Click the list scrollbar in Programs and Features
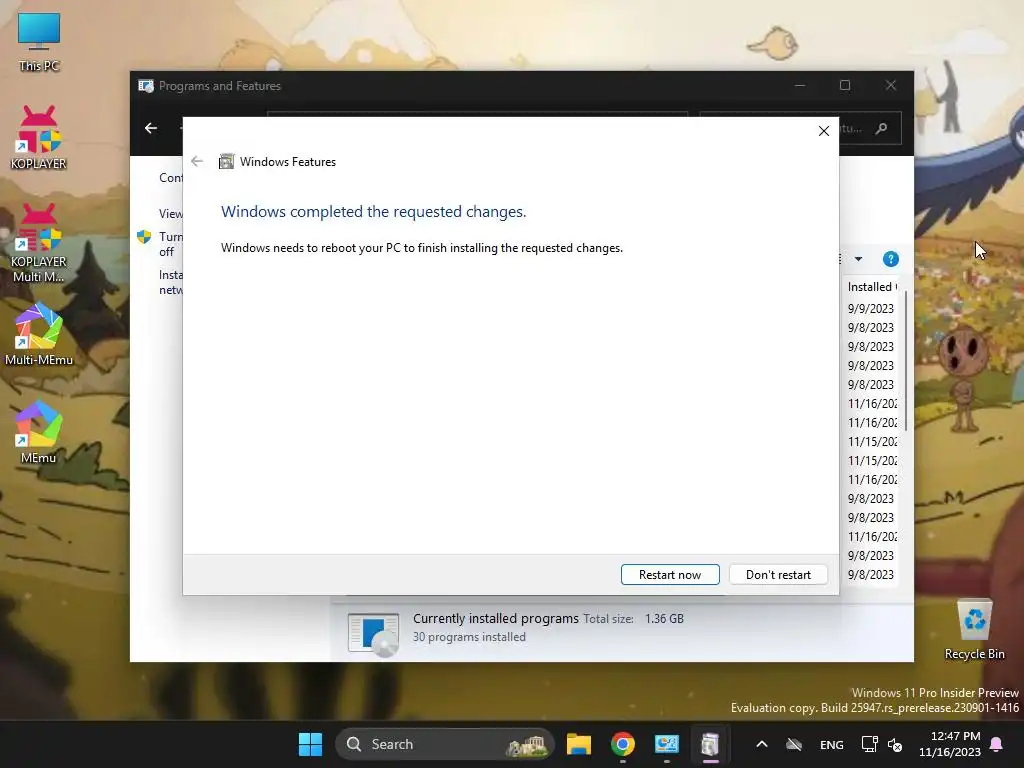 (906, 360)
